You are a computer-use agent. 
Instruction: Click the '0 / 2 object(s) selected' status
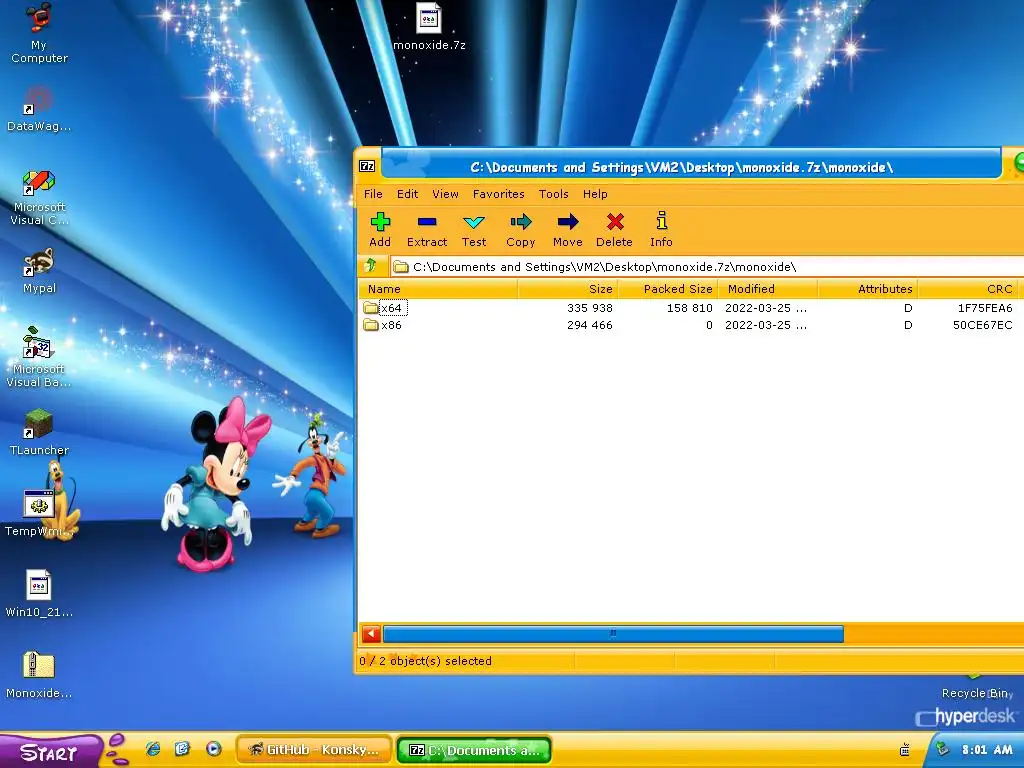425,661
